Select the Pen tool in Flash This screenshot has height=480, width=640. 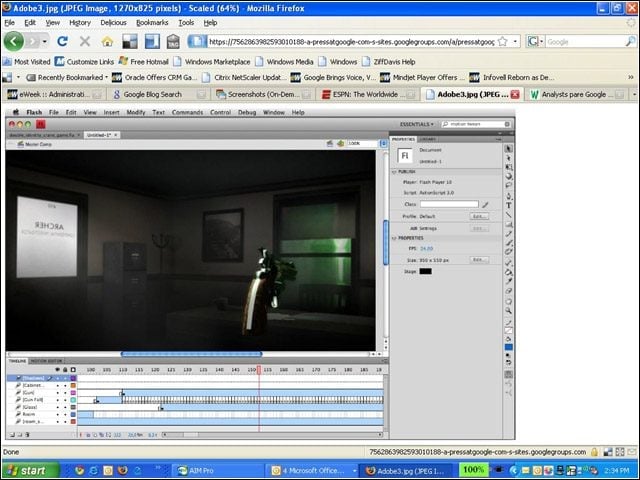pos(509,196)
